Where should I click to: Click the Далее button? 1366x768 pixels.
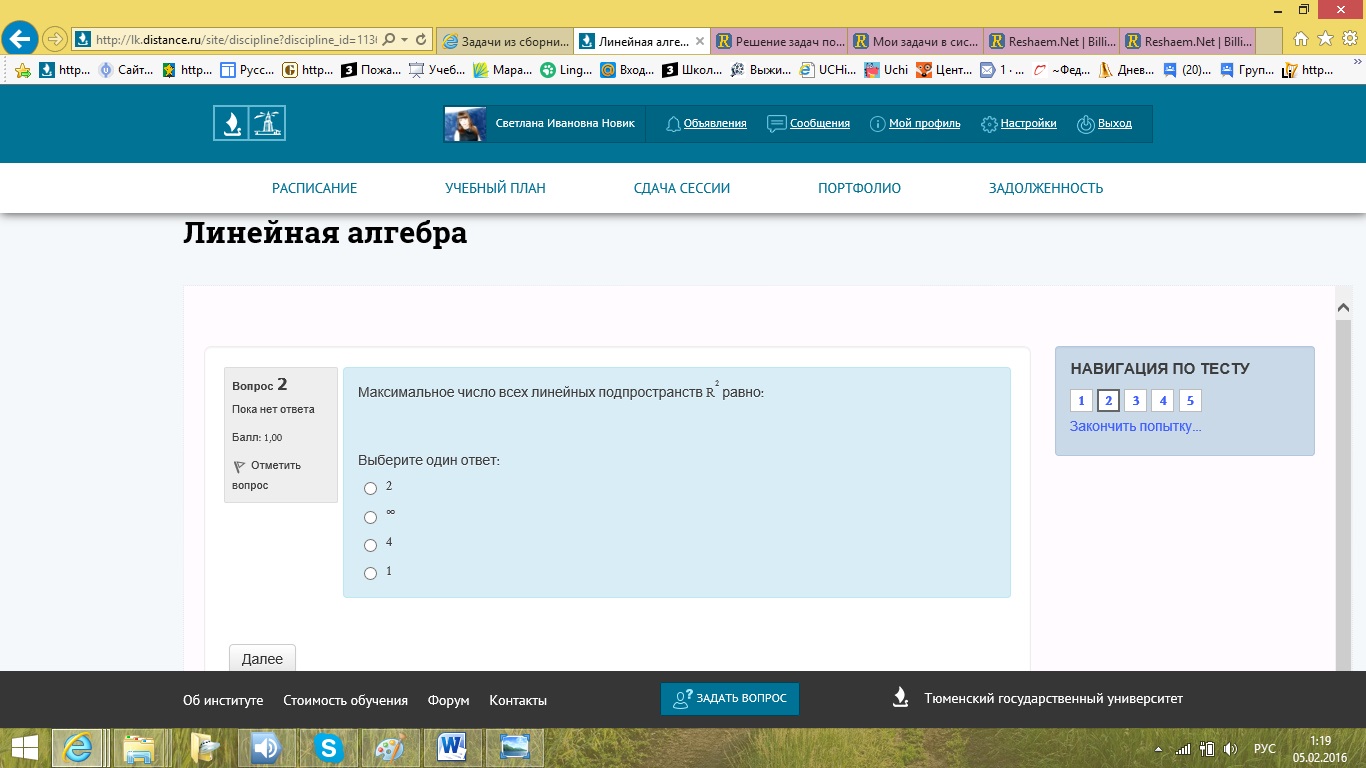pos(262,659)
